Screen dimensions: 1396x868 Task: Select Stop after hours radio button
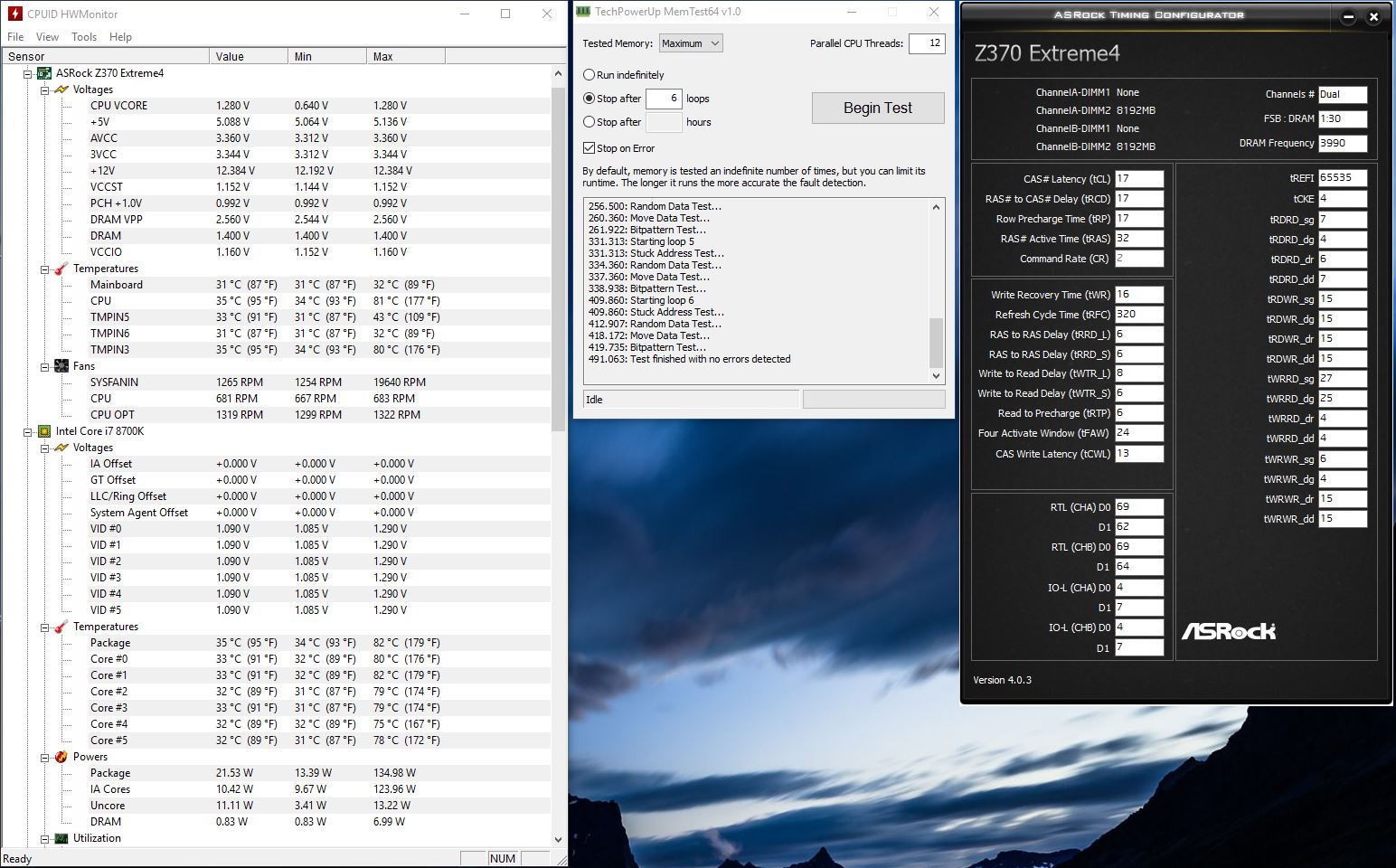click(x=590, y=122)
